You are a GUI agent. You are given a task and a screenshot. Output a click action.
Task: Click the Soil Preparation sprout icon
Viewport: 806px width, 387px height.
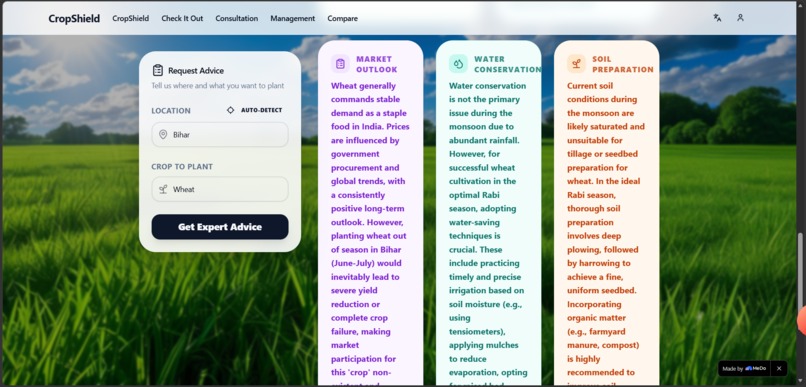(x=576, y=64)
